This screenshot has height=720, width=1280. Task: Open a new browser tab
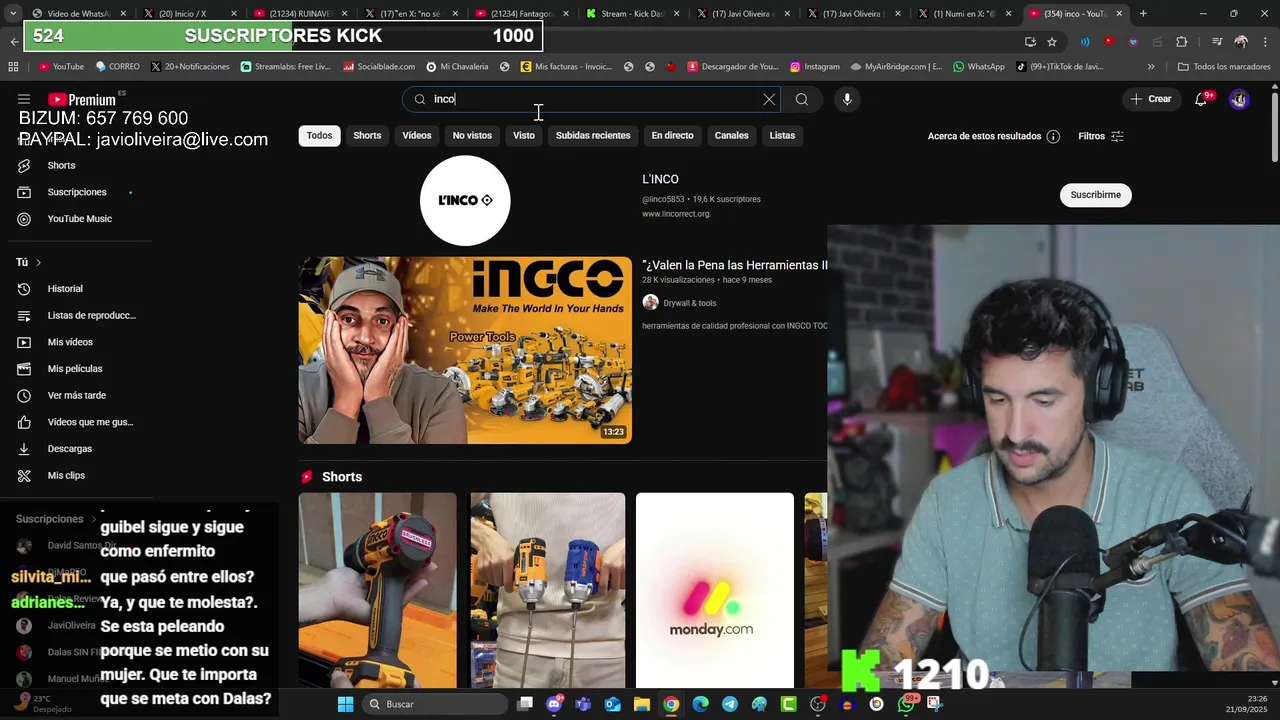[x=1143, y=14]
